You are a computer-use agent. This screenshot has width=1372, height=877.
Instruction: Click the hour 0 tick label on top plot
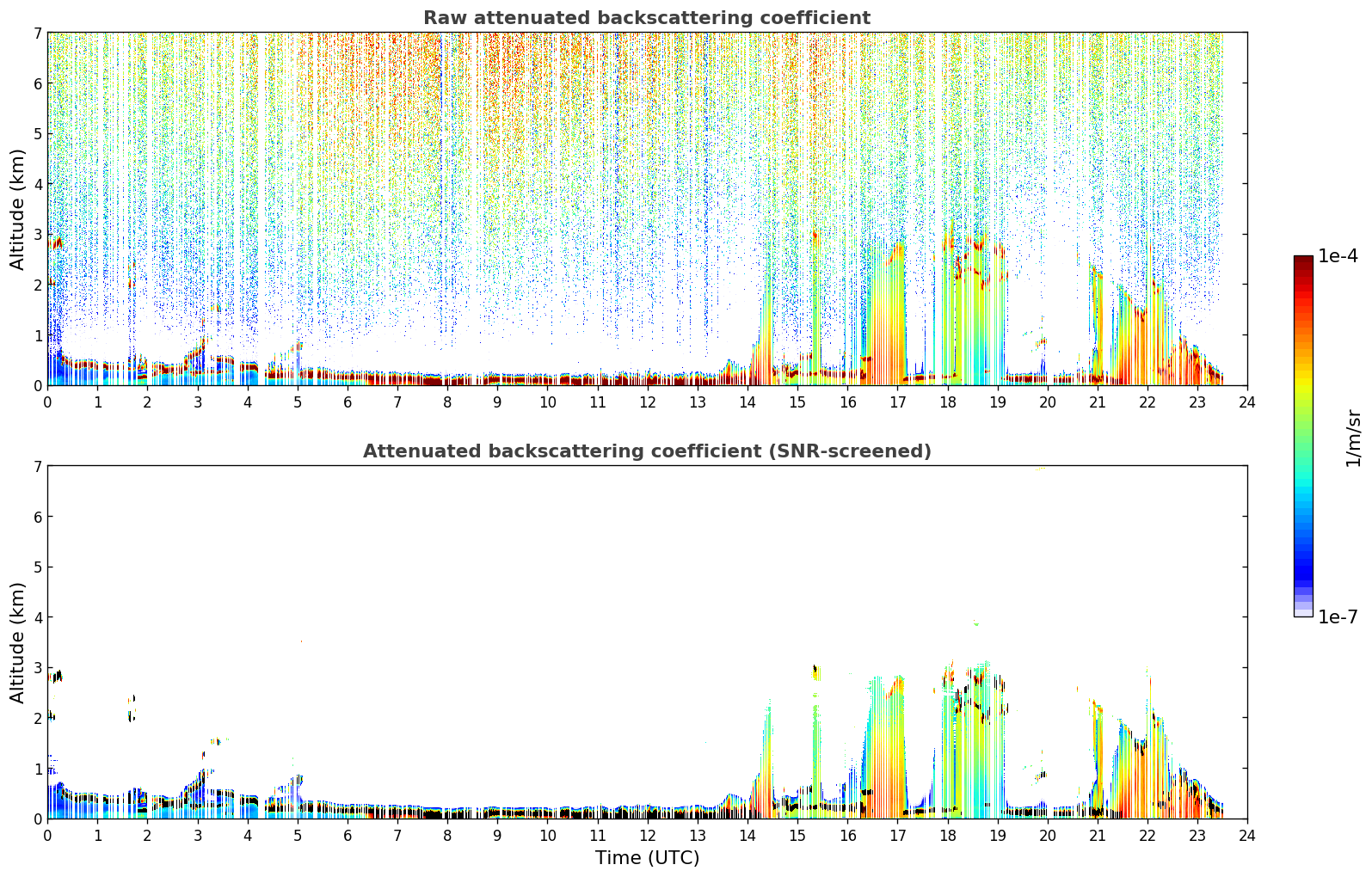(47, 402)
